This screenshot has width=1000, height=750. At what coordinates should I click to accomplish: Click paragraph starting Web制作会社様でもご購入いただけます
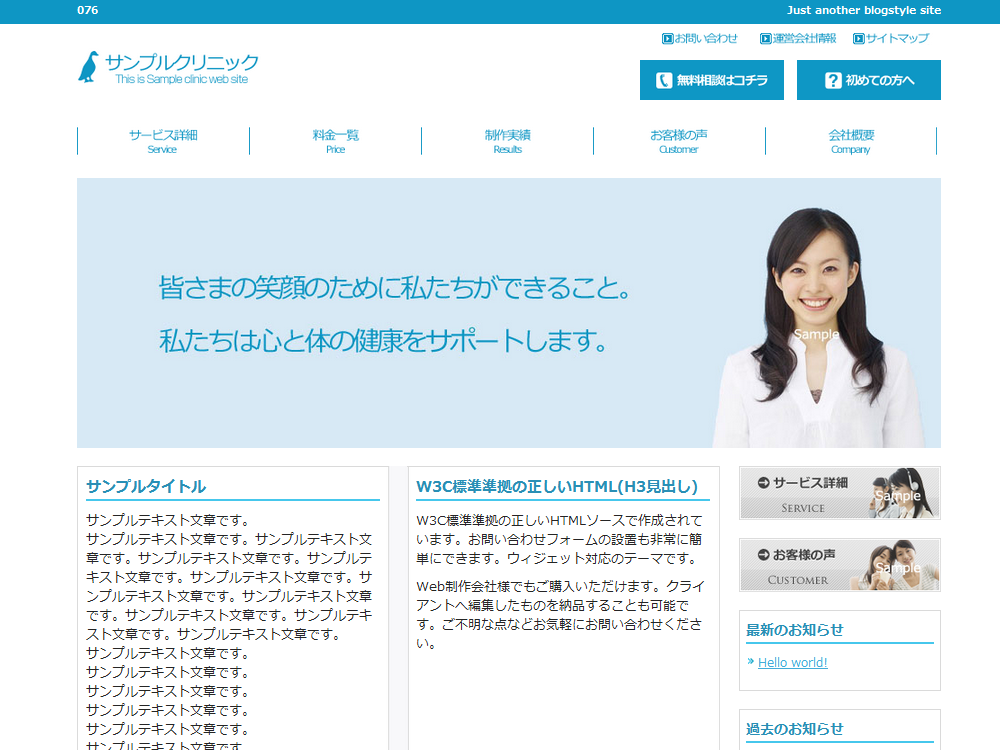560,615
